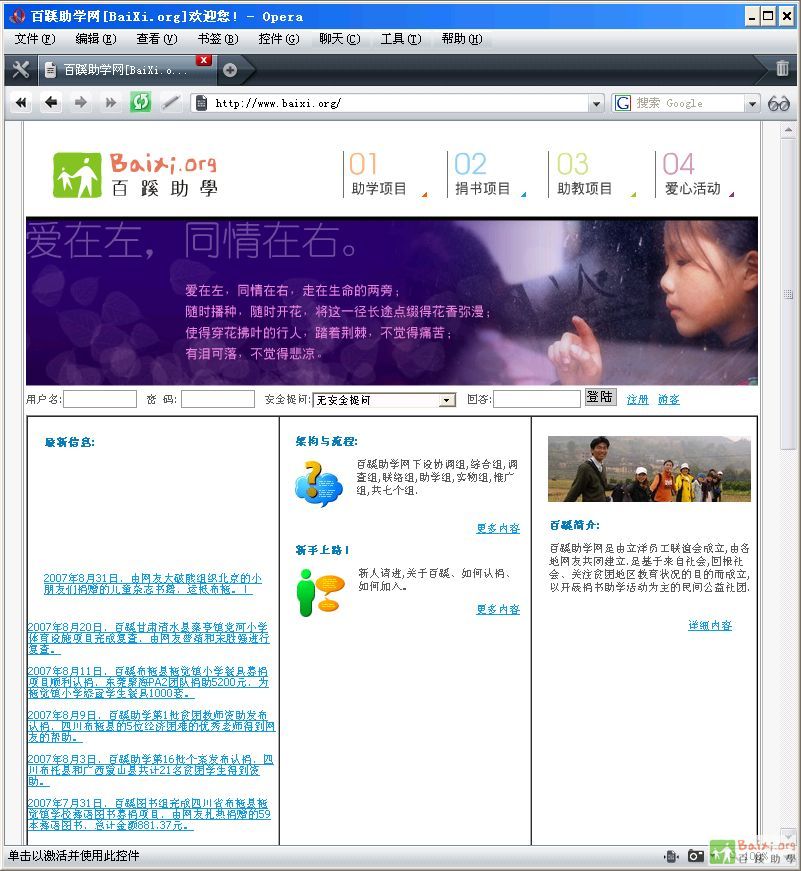Select 02 捐书项目 navigation item
The image size is (801, 871).
[483, 175]
